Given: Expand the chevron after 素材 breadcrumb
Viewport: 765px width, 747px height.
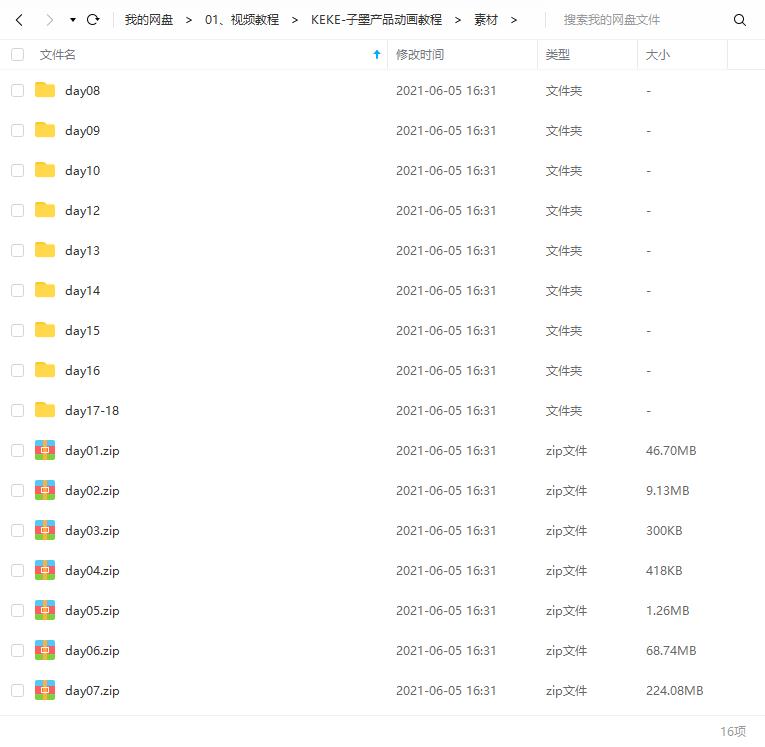Looking at the screenshot, I should 514,20.
